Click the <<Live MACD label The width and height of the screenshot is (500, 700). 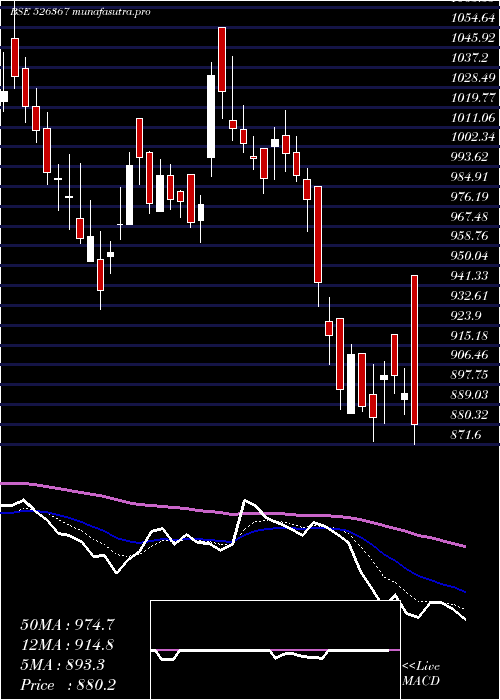coord(421,674)
